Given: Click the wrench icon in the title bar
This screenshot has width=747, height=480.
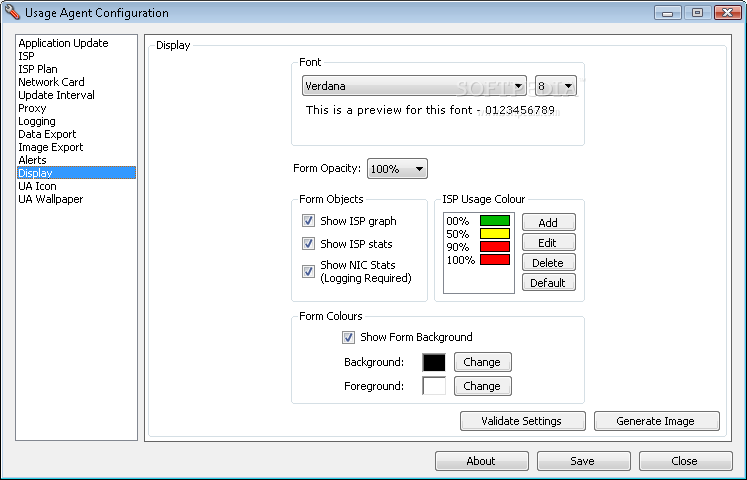Looking at the screenshot, I should (11, 12).
